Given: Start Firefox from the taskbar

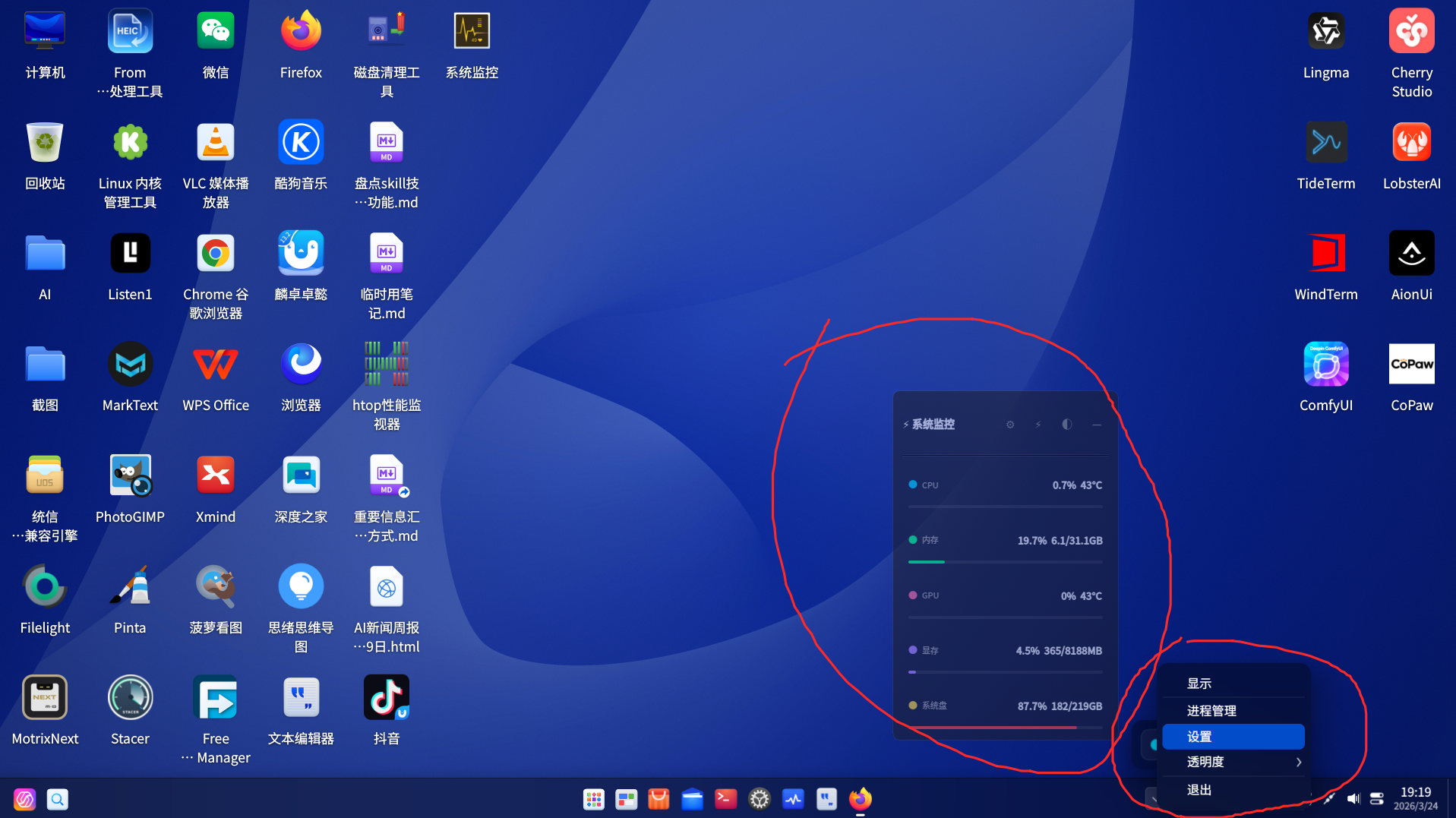Looking at the screenshot, I should click(x=859, y=799).
